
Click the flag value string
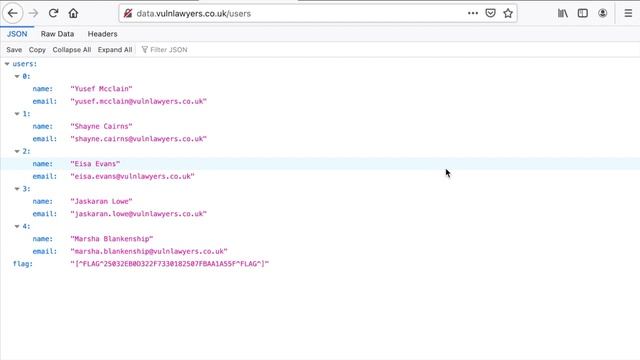pos(169,264)
